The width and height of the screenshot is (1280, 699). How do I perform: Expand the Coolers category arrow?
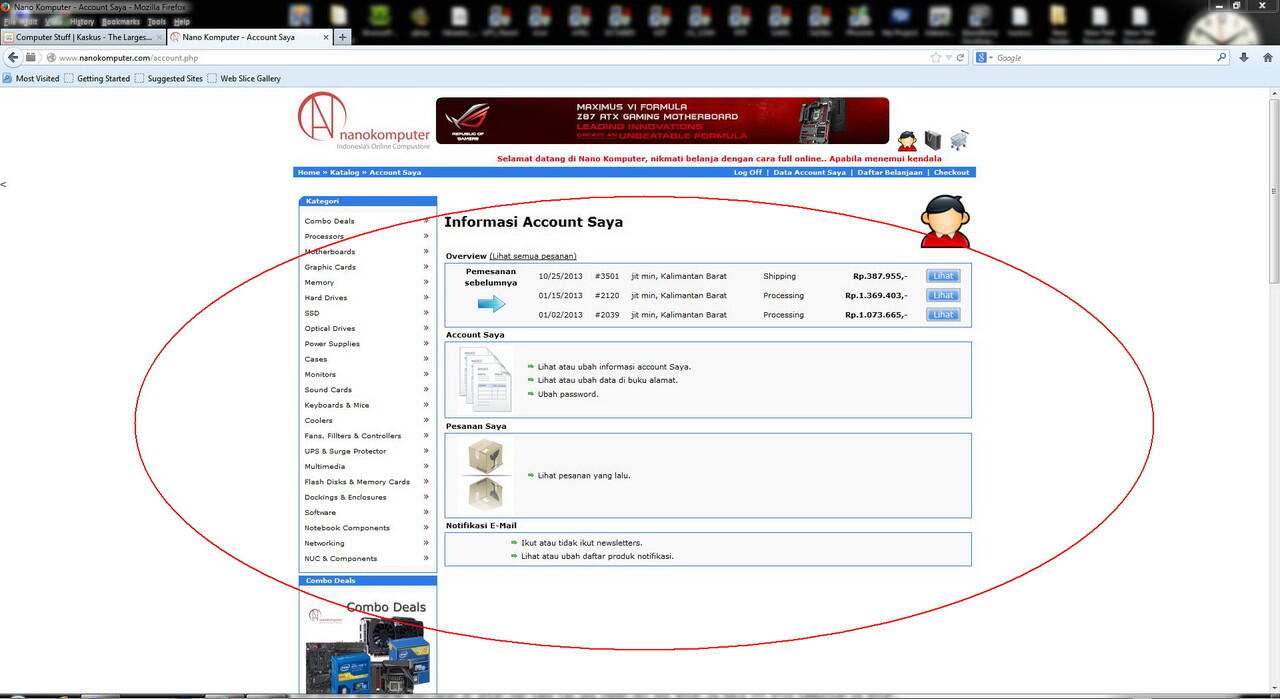tap(426, 420)
